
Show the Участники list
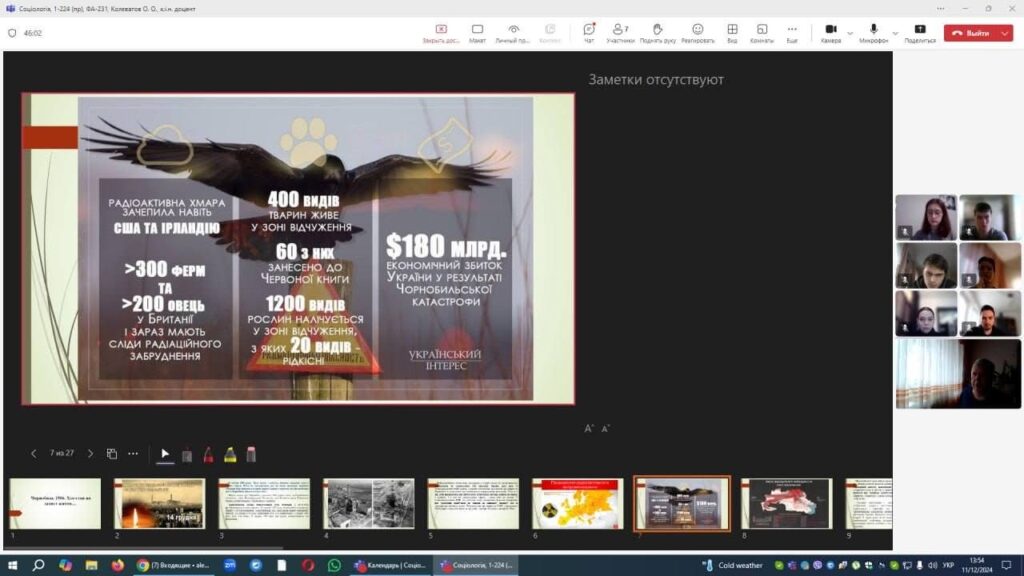(620, 33)
